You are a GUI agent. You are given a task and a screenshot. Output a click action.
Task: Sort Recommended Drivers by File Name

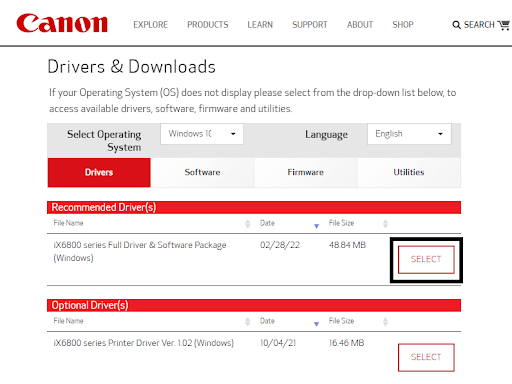[247, 223]
